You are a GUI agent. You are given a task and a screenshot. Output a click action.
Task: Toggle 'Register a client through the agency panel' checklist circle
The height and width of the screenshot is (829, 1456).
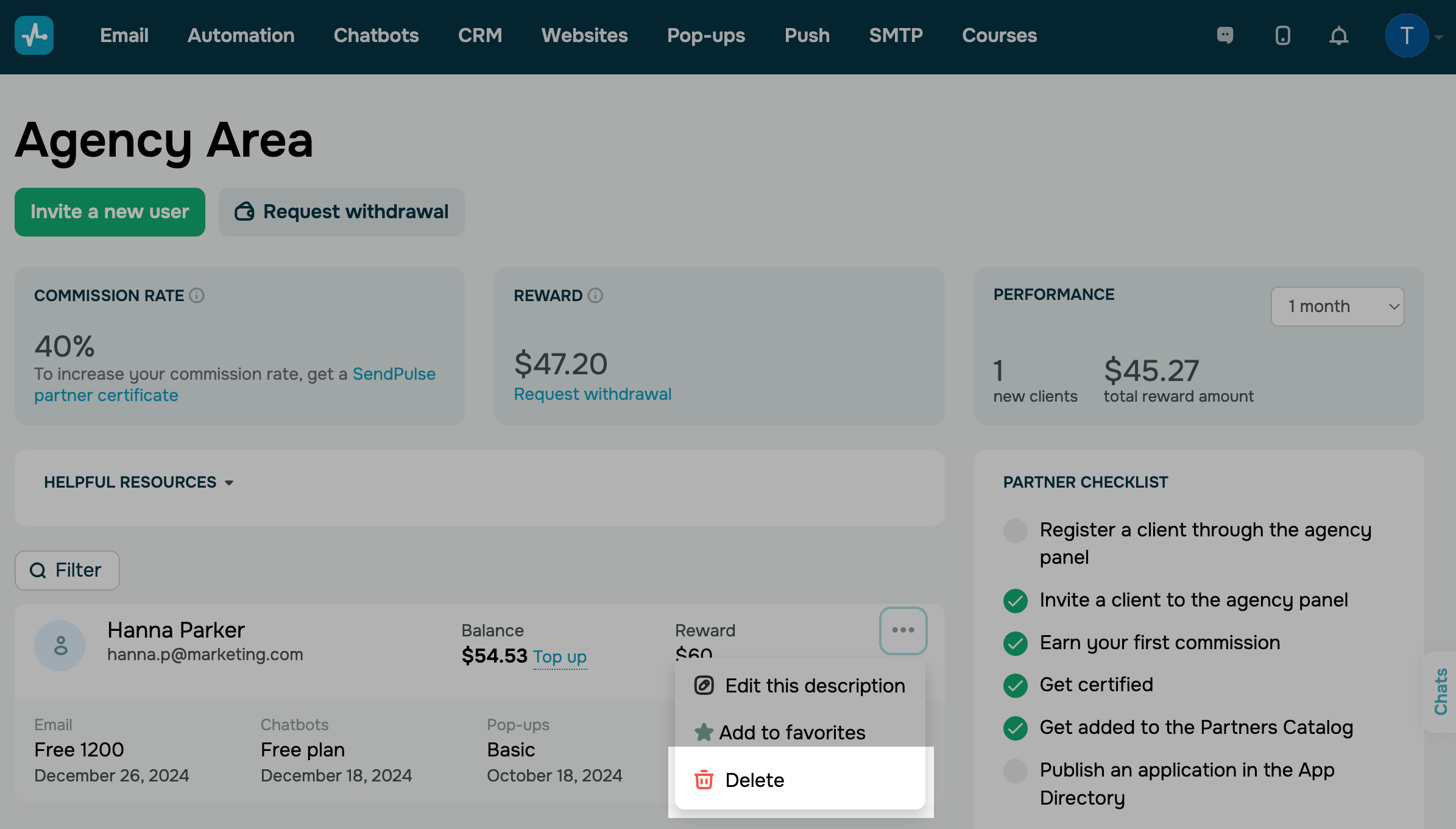[1015, 530]
